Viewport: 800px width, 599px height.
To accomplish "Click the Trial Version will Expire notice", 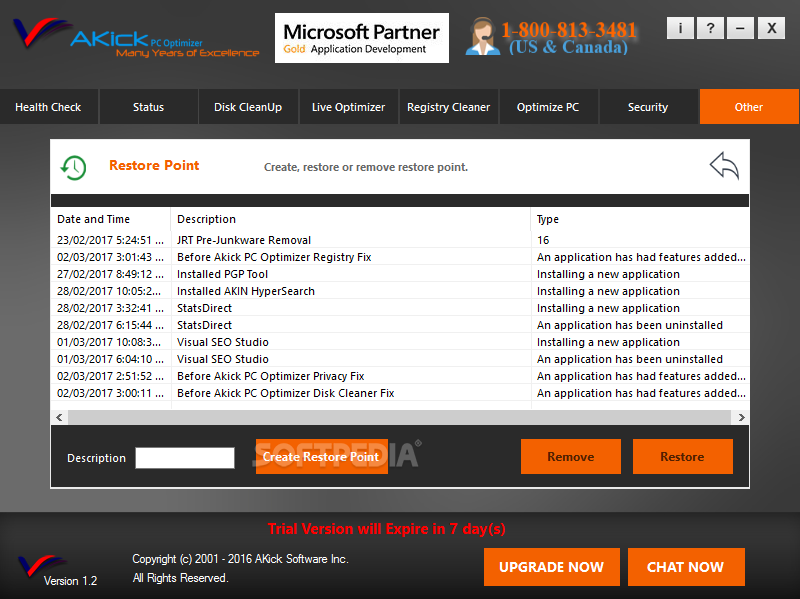I will pos(387,529).
